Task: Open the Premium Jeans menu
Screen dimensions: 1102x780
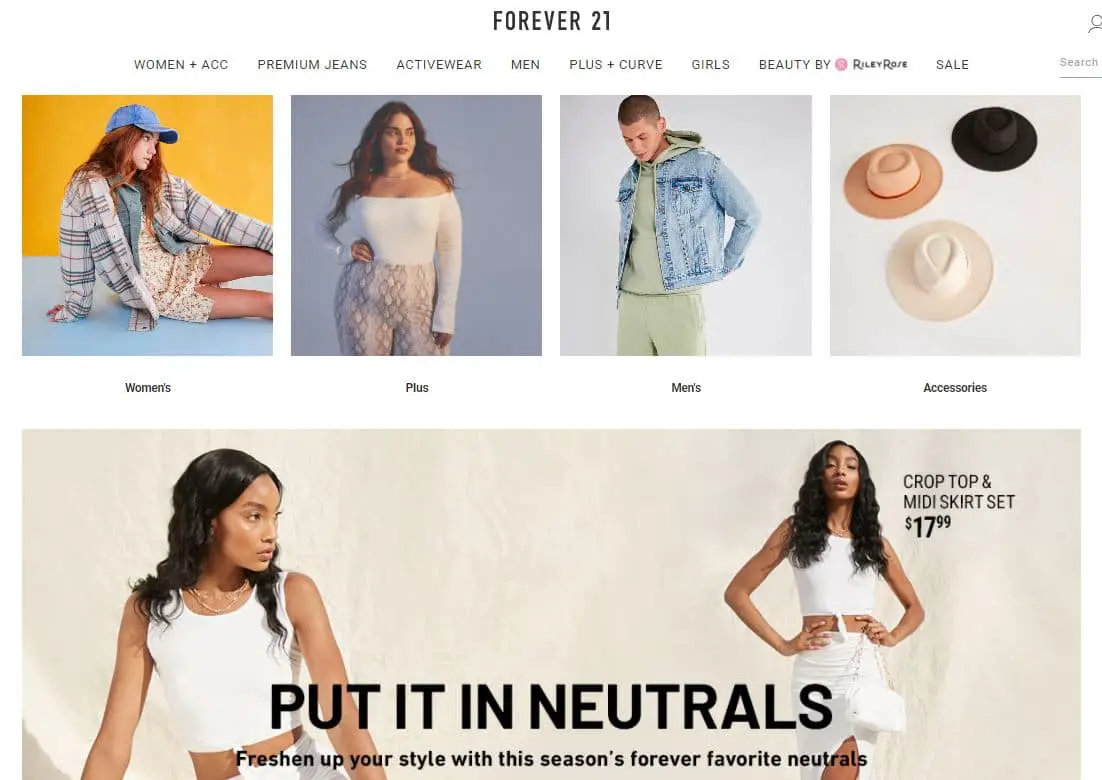Action: click(x=312, y=65)
